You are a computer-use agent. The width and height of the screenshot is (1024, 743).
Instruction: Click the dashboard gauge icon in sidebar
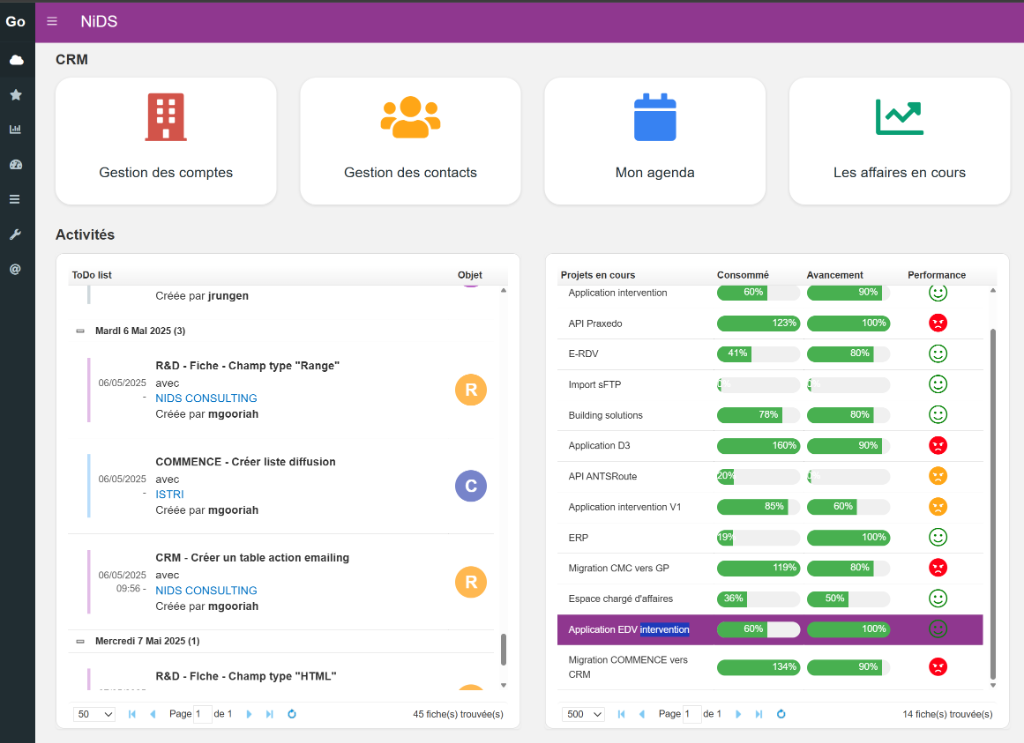coord(15,163)
